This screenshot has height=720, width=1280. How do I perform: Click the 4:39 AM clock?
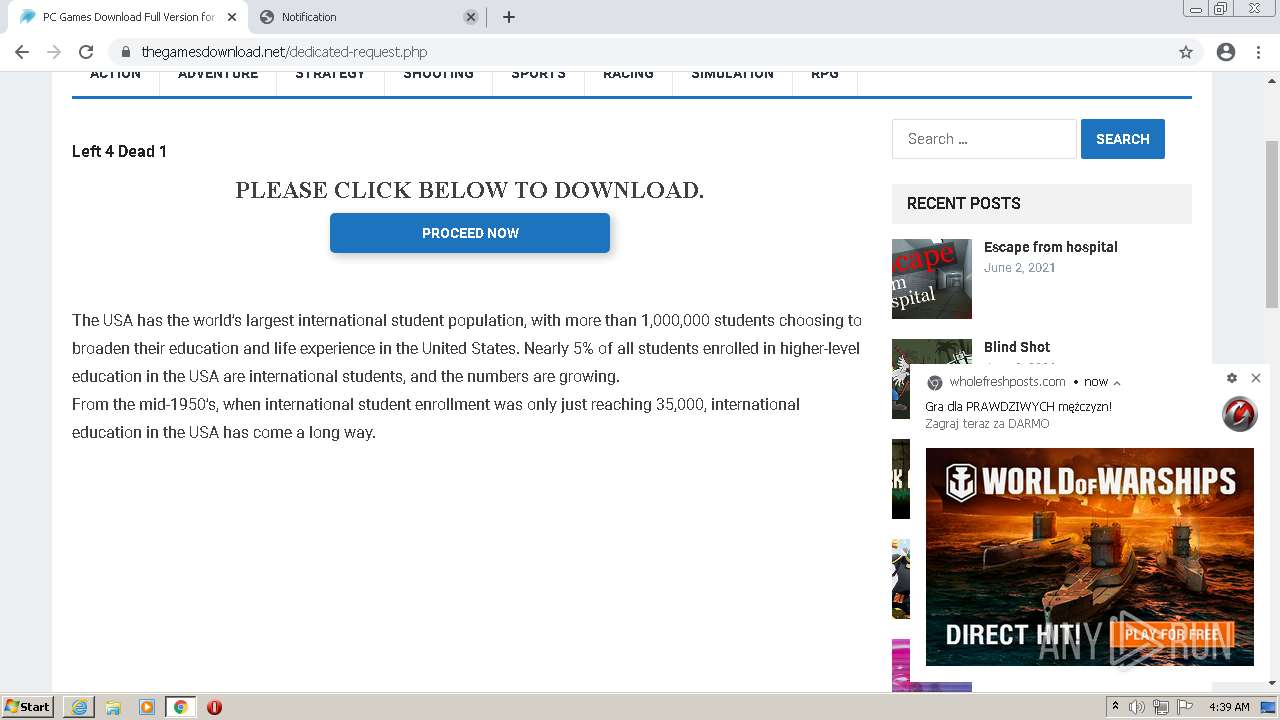coord(1229,707)
